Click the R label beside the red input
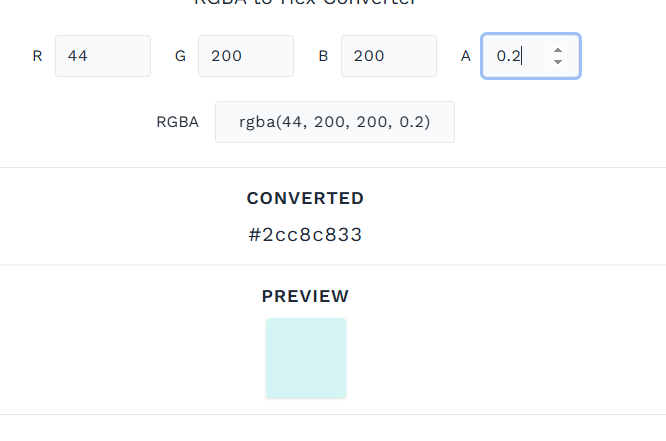 pos(37,56)
